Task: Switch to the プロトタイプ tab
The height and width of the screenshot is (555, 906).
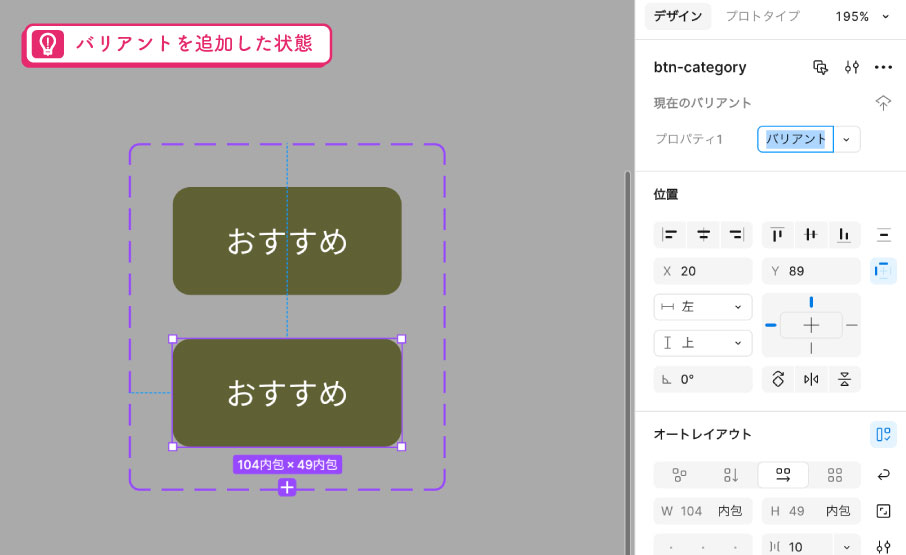Action: tap(762, 16)
